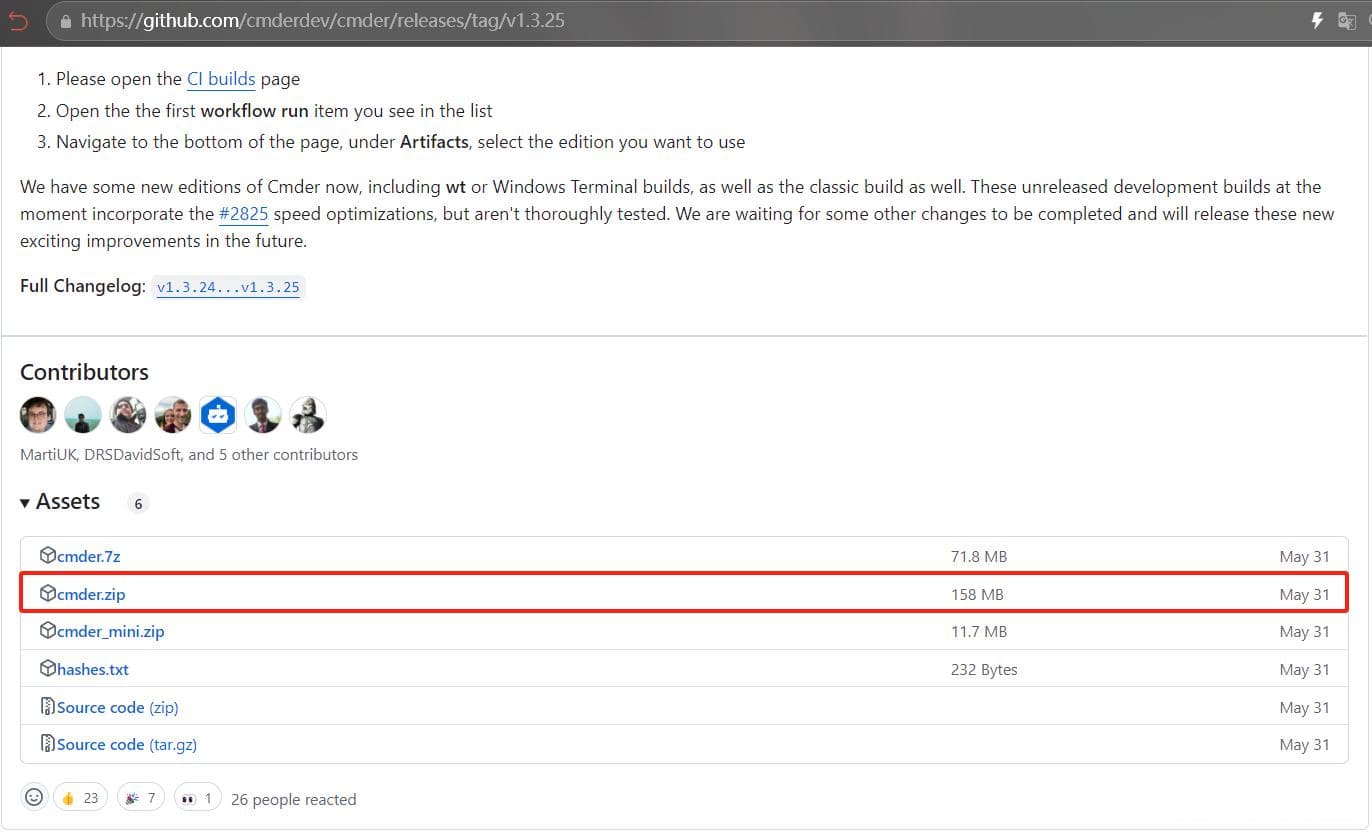Viewport: 1372px width, 832px height.
Task: Click the sixth contributor avatar in suit
Action: pyautogui.click(x=263, y=414)
